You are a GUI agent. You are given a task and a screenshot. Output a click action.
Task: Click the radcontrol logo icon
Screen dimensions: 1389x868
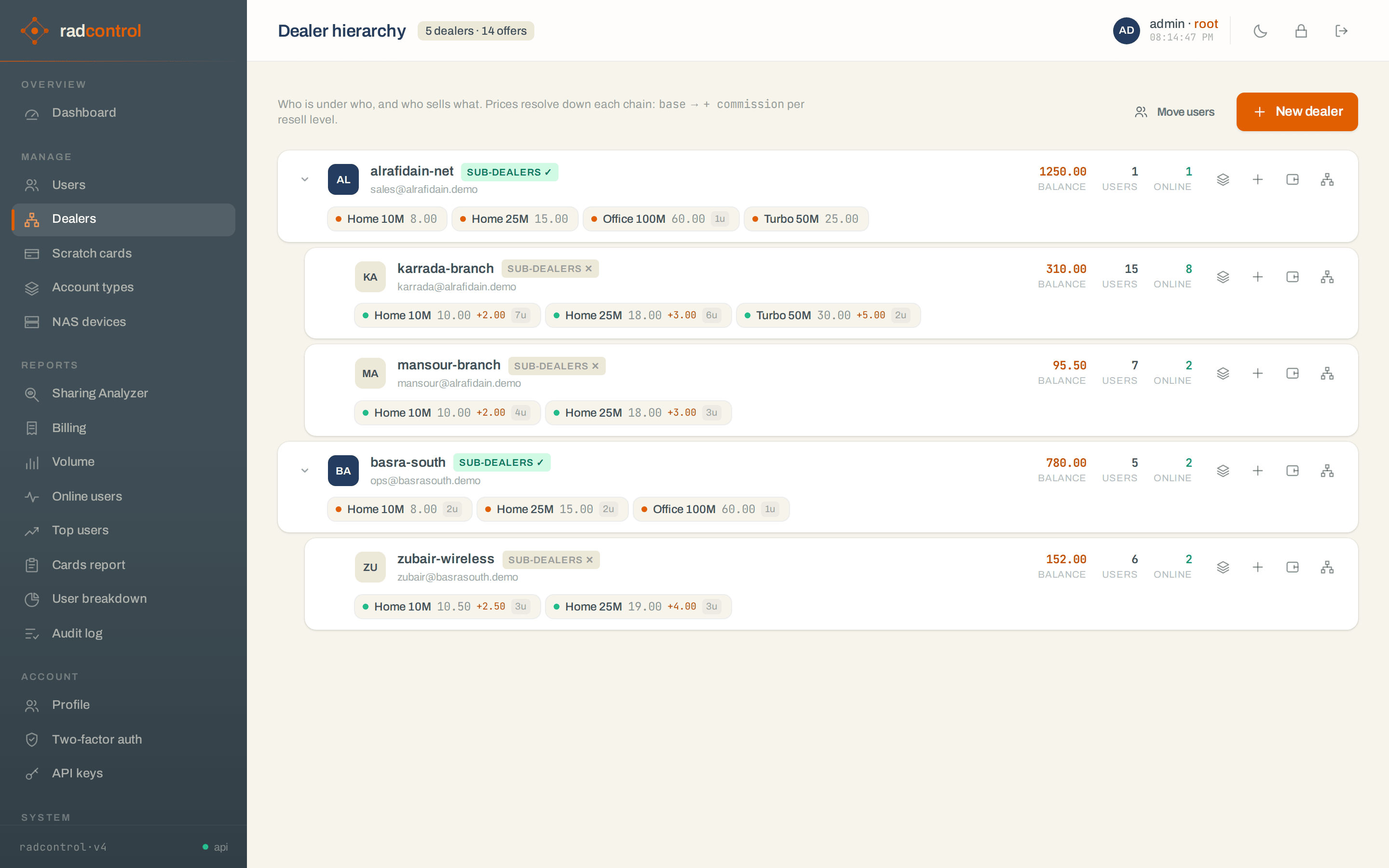(34, 30)
